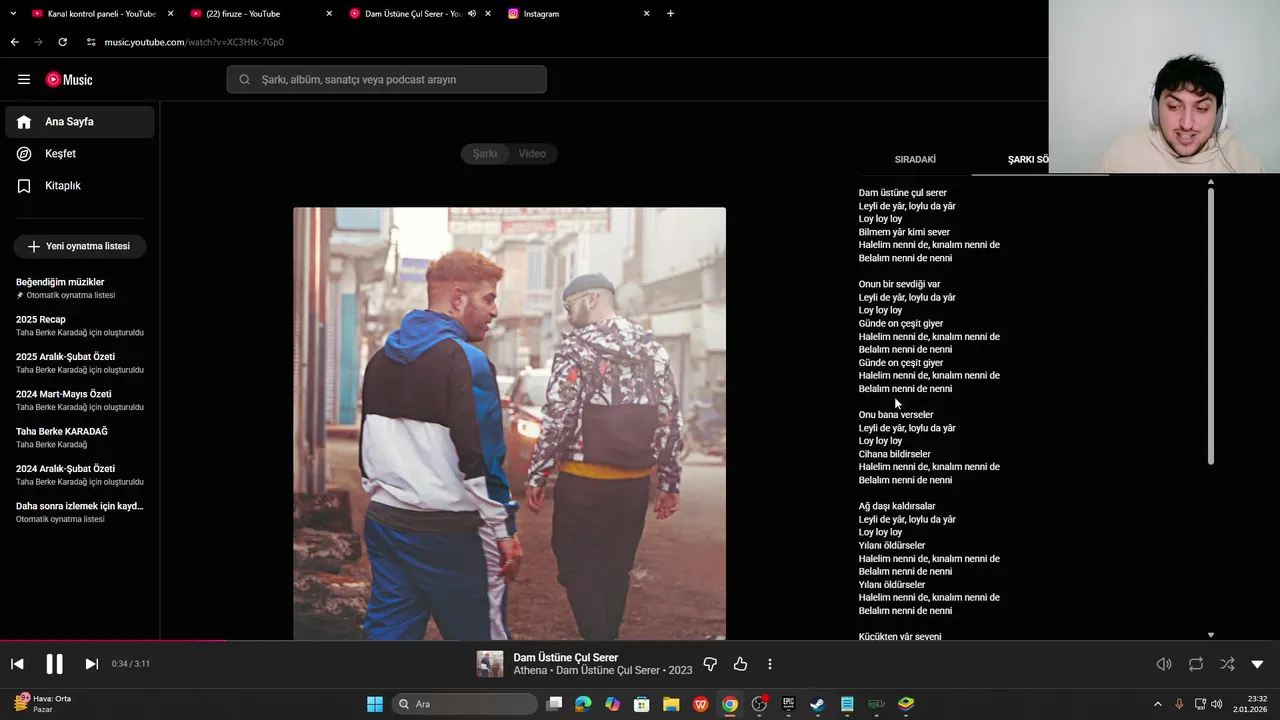Screen dimensions: 1280x720
Task: Click the Yeni oynatma listesi button
Action: (x=80, y=246)
